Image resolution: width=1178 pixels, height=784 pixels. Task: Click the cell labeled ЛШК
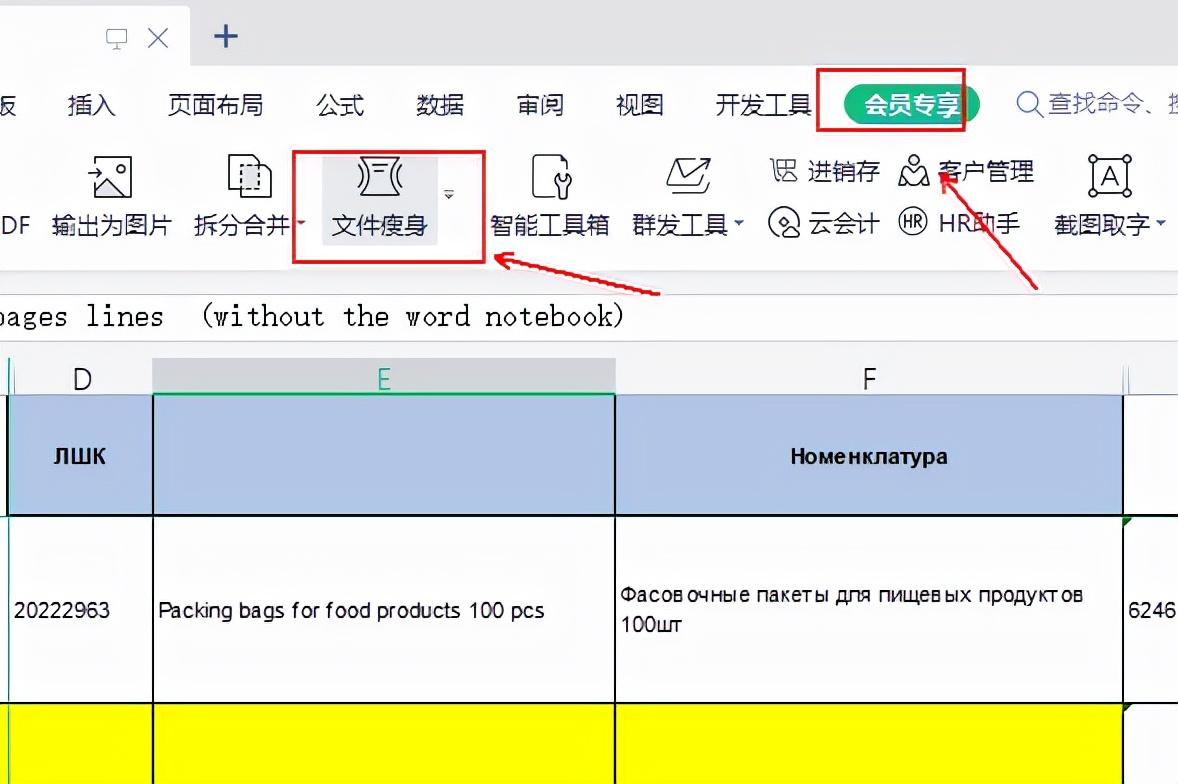[x=80, y=456]
